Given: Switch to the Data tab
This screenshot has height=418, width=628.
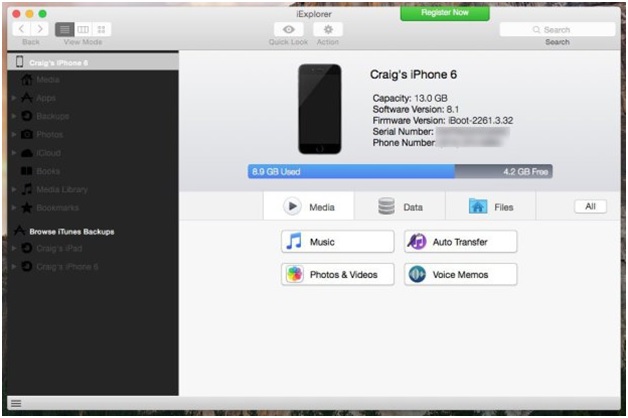Looking at the screenshot, I should click(x=400, y=207).
